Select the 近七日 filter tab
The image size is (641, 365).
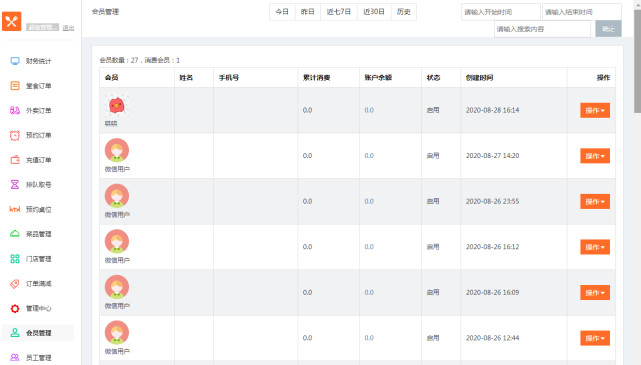pyautogui.click(x=339, y=12)
